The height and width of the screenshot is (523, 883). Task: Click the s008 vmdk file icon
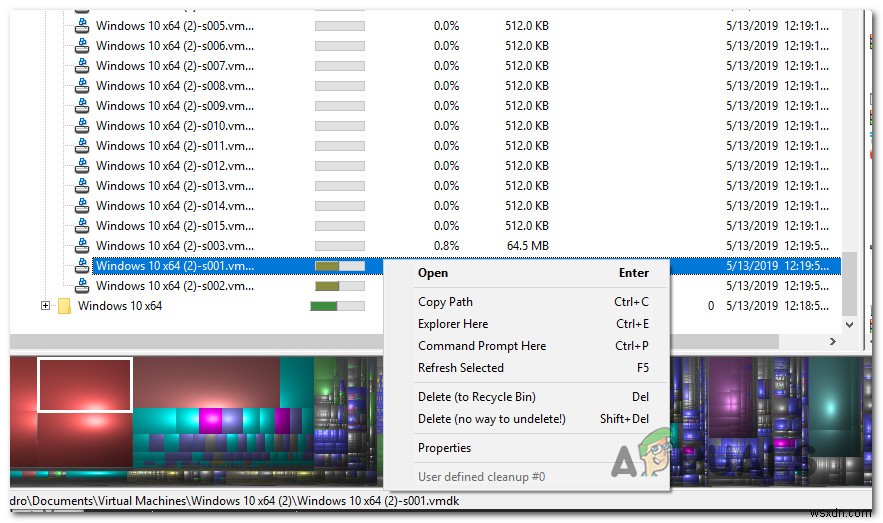[x=82, y=86]
